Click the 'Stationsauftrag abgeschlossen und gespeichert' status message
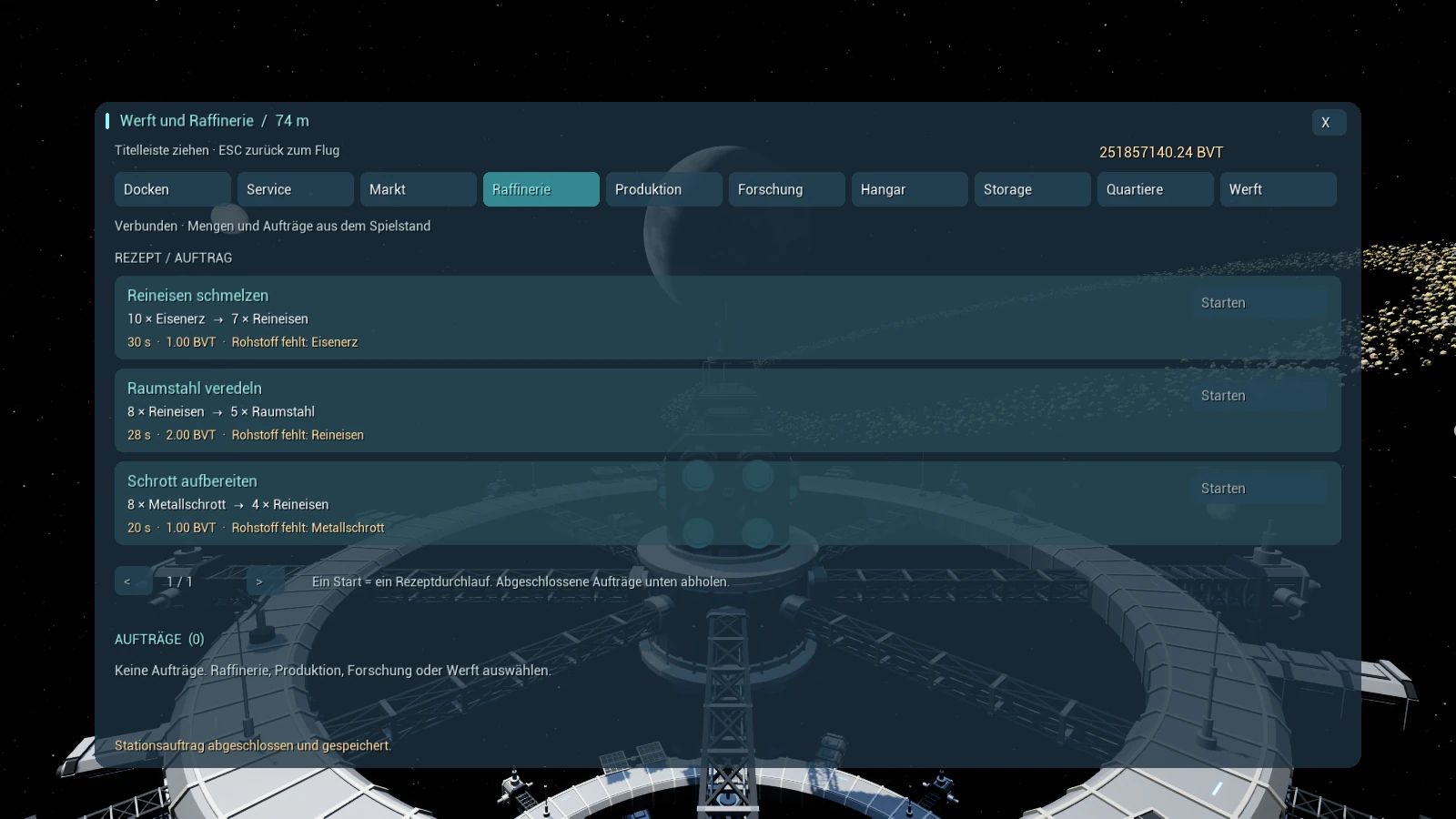Viewport: 1456px width, 819px height. click(x=253, y=745)
